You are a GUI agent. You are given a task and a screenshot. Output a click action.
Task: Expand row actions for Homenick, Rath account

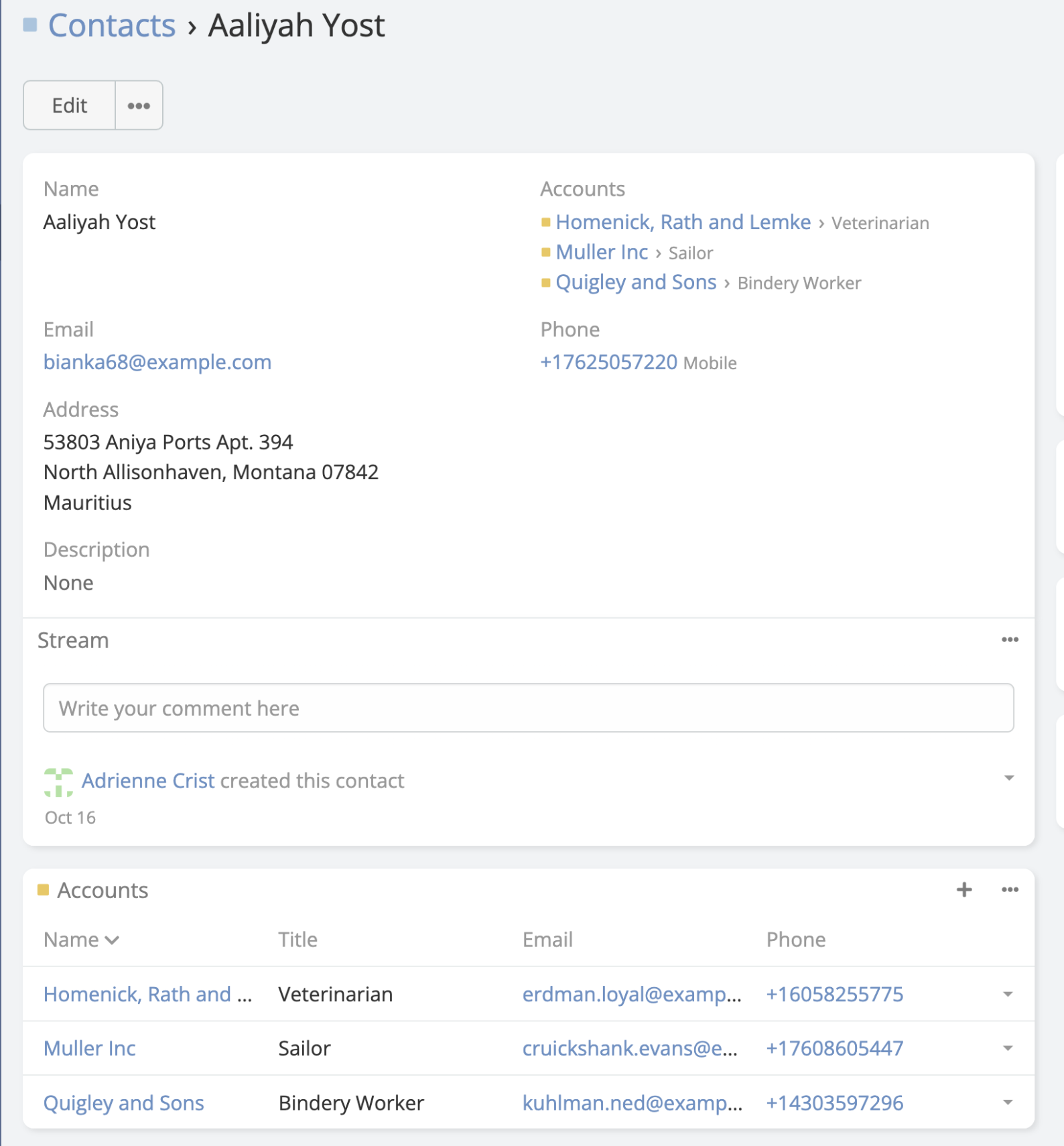pyautogui.click(x=1008, y=995)
